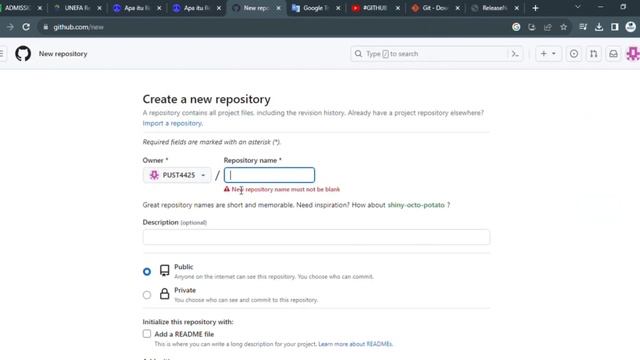
Task: Click the repo icon beside Public
Action: click(x=164, y=270)
